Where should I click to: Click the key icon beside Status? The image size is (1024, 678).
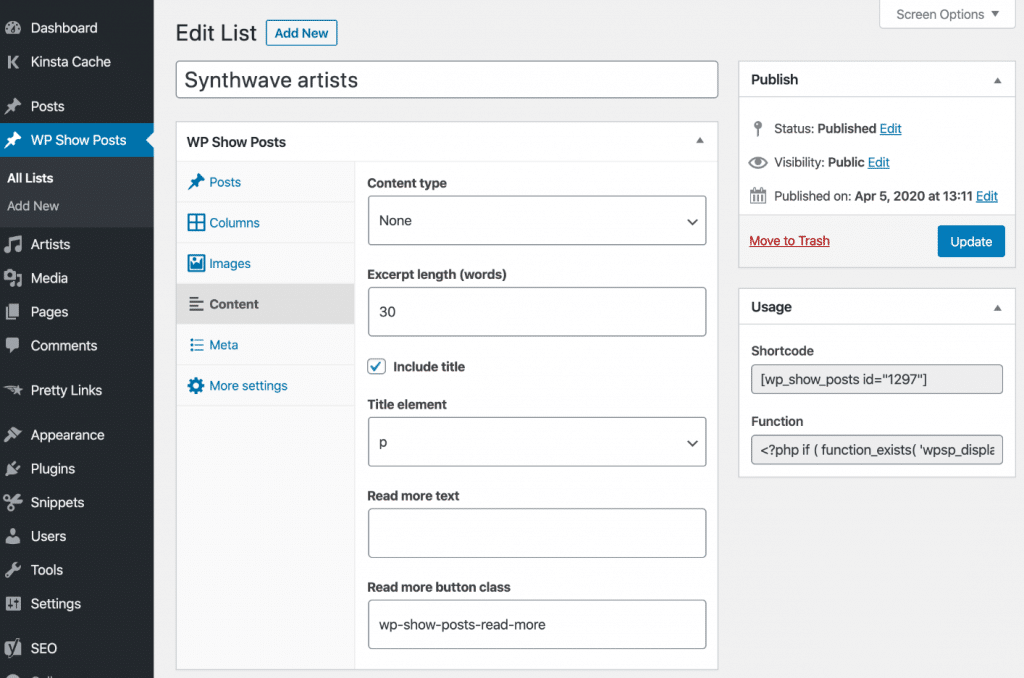758,128
